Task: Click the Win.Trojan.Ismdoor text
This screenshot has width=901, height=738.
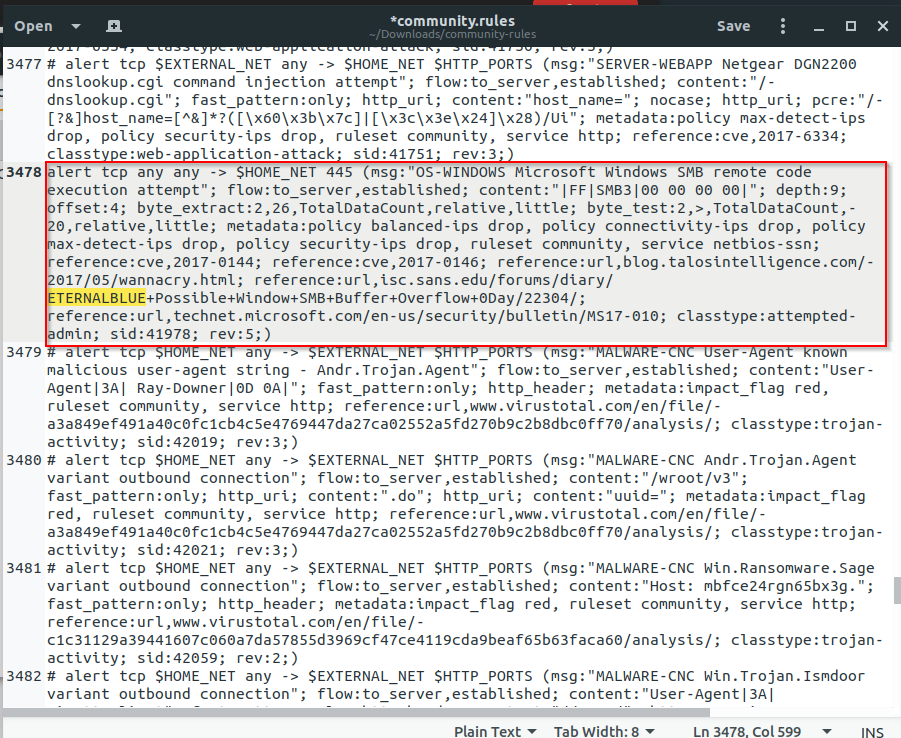Action: tap(784, 676)
